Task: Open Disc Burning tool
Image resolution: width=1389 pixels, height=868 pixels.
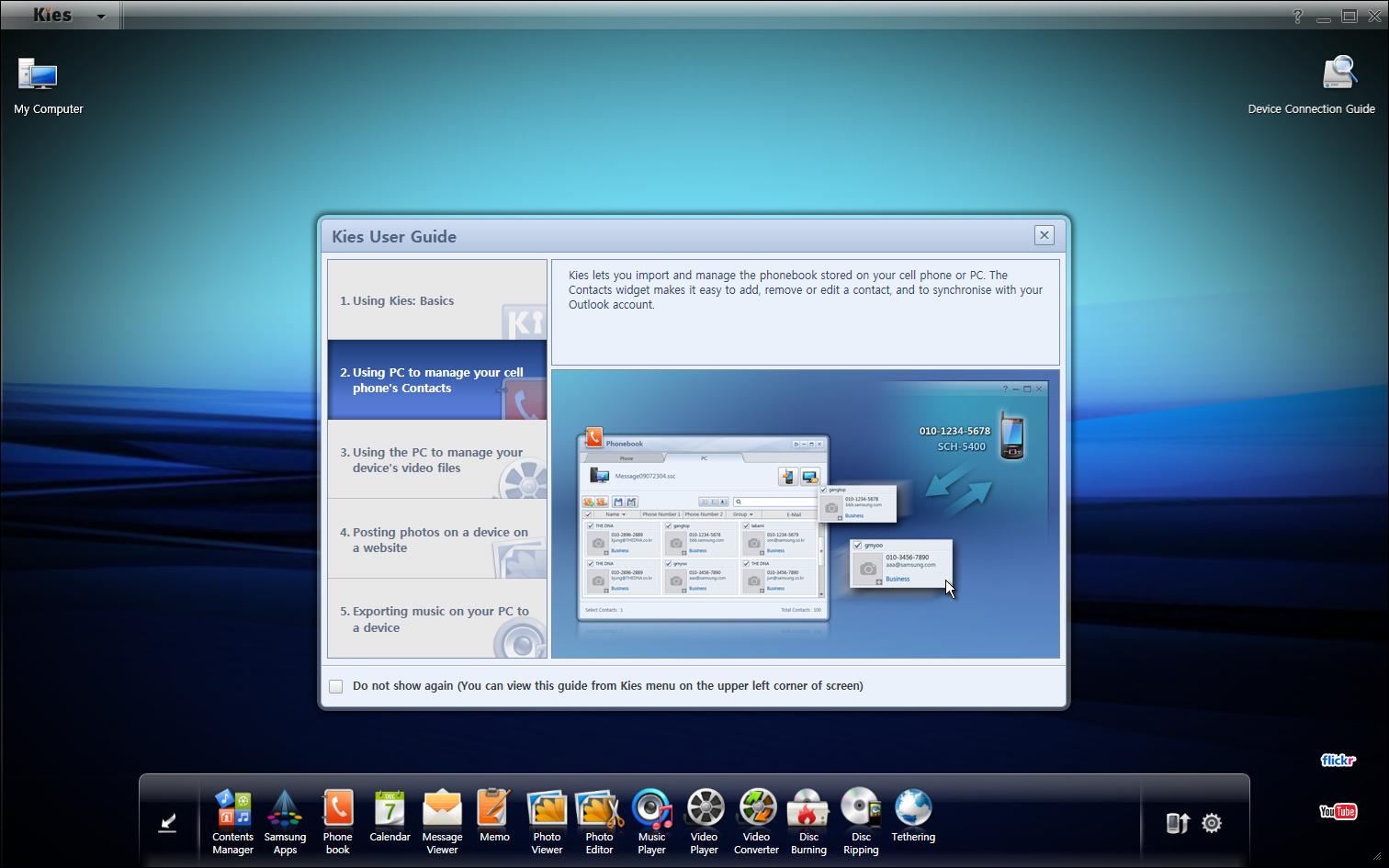Action: [x=808, y=822]
